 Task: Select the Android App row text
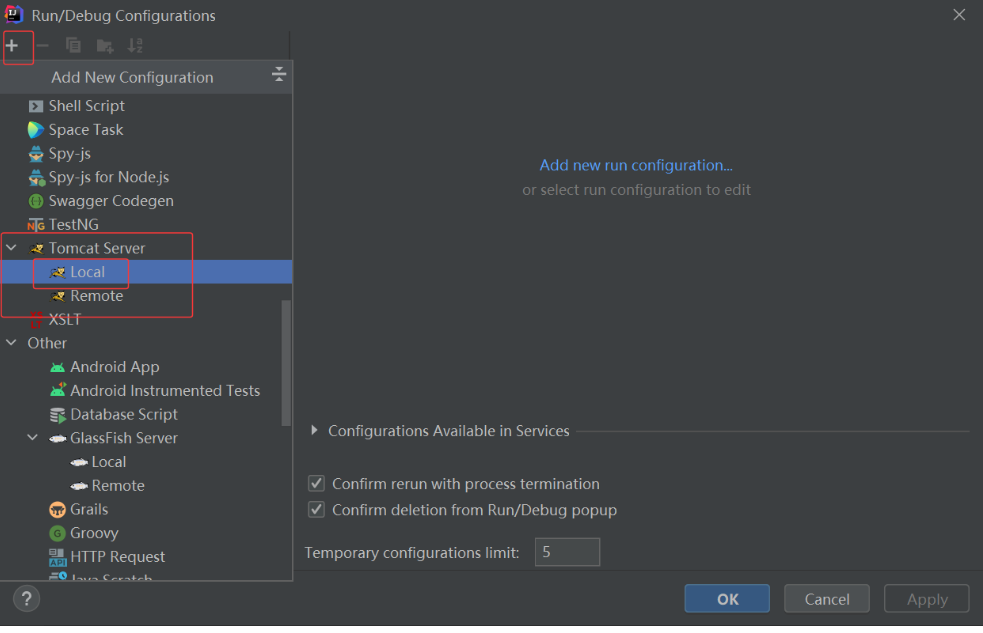[x=115, y=367]
